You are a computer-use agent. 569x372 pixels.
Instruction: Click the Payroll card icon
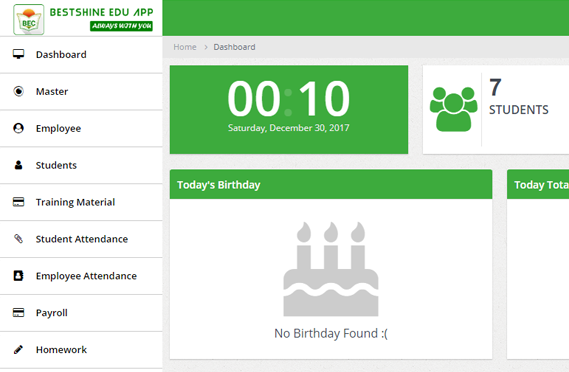pos(19,312)
